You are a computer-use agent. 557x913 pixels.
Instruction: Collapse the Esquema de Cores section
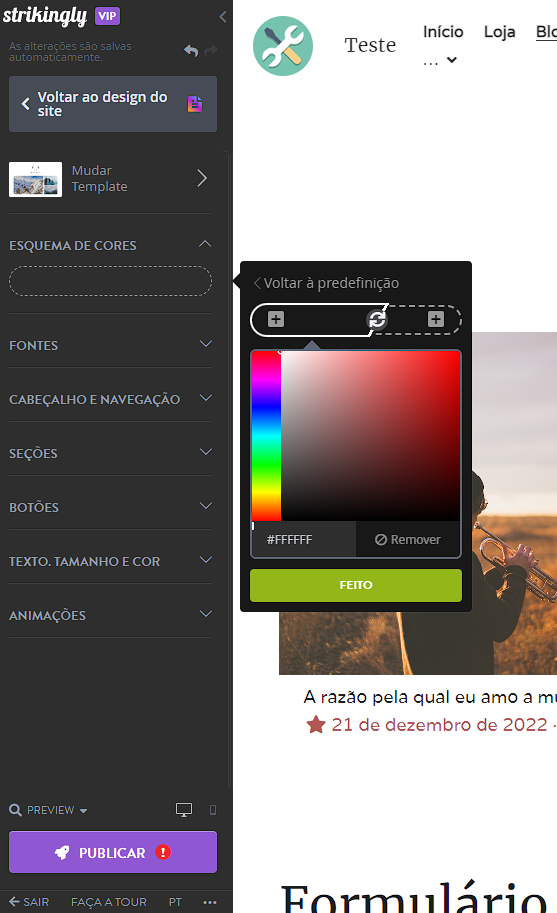[205, 244]
